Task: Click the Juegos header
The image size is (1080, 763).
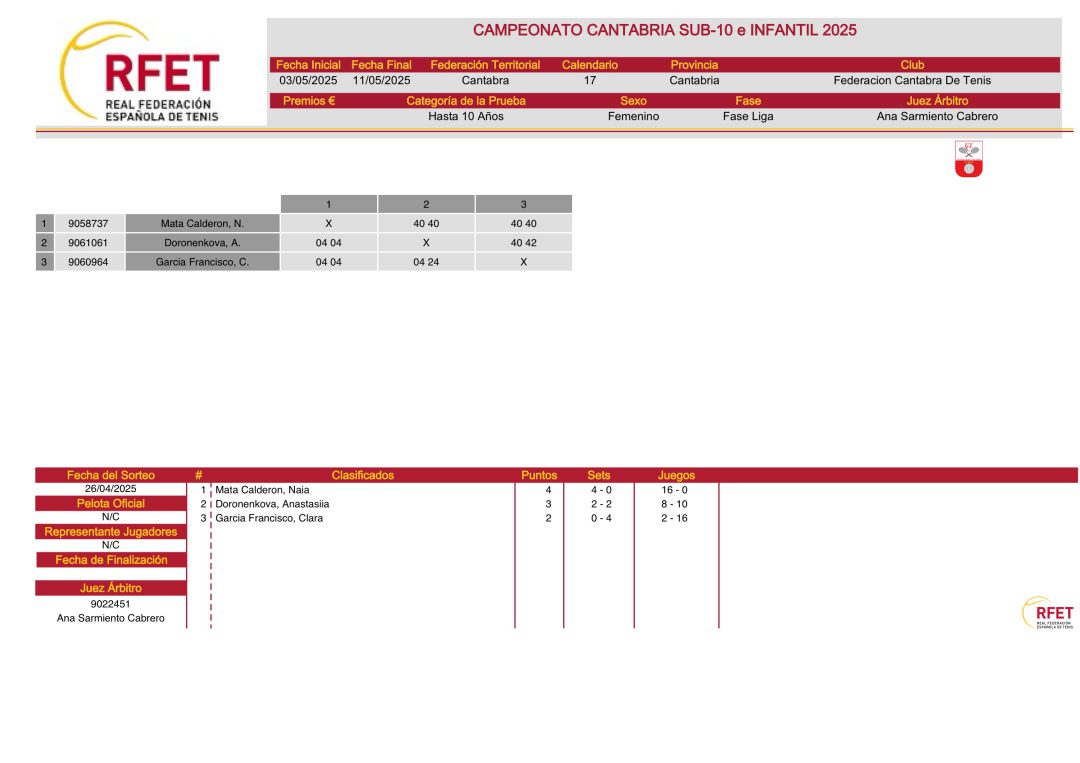Action: (x=676, y=475)
